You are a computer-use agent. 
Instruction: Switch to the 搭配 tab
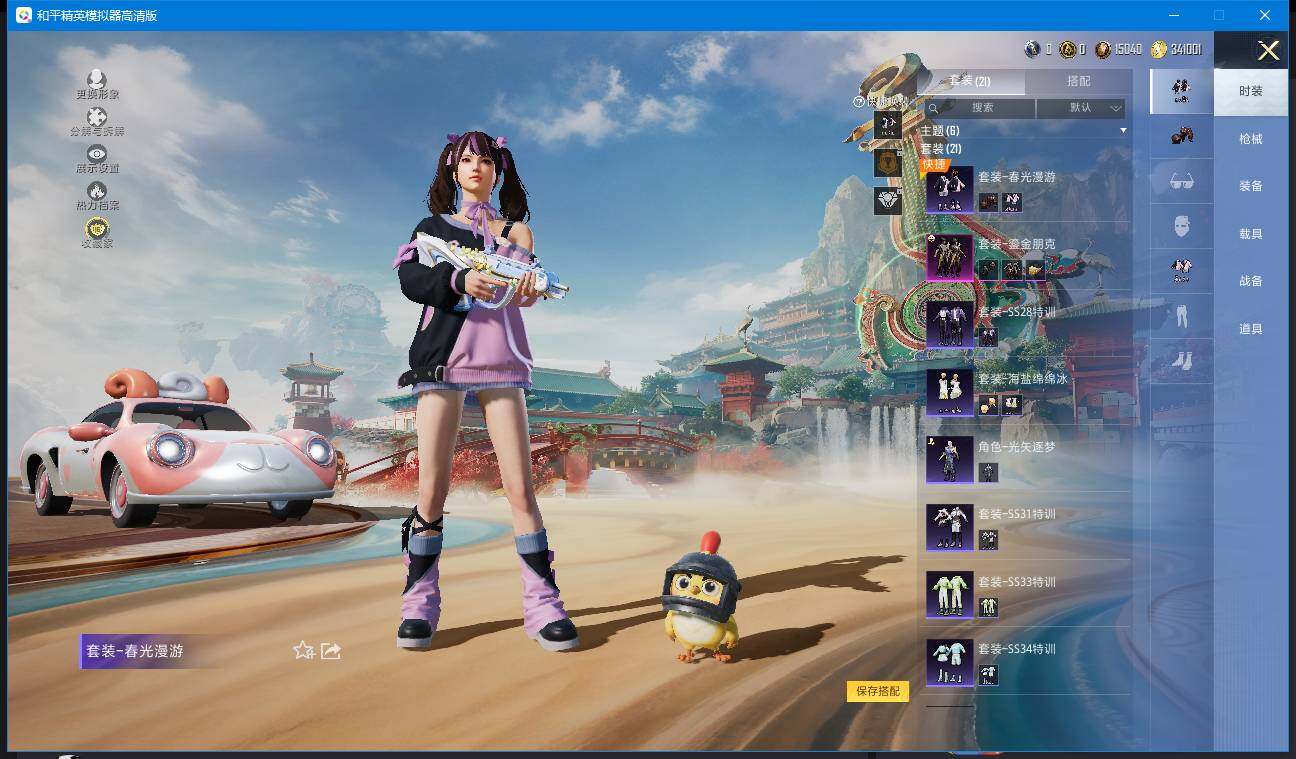click(1078, 81)
